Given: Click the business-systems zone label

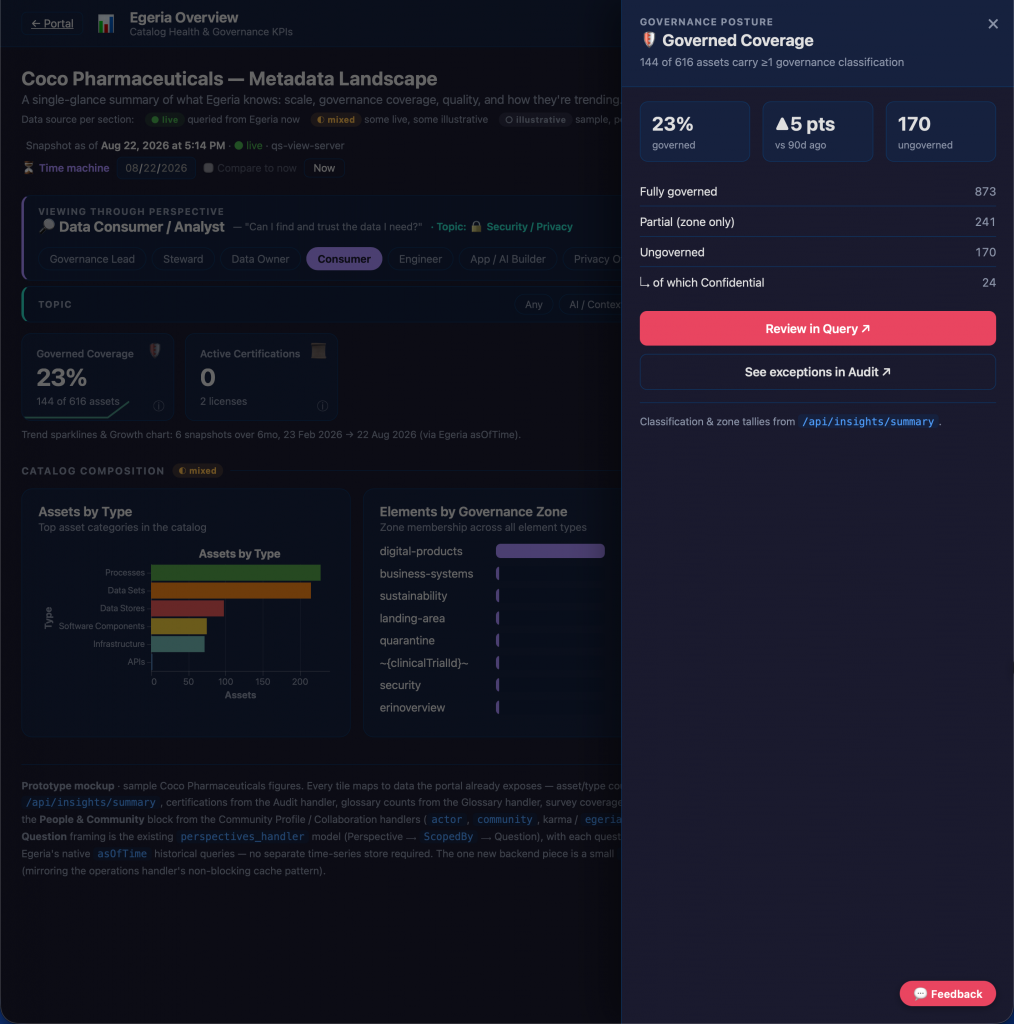Looking at the screenshot, I should tap(426, 573).
